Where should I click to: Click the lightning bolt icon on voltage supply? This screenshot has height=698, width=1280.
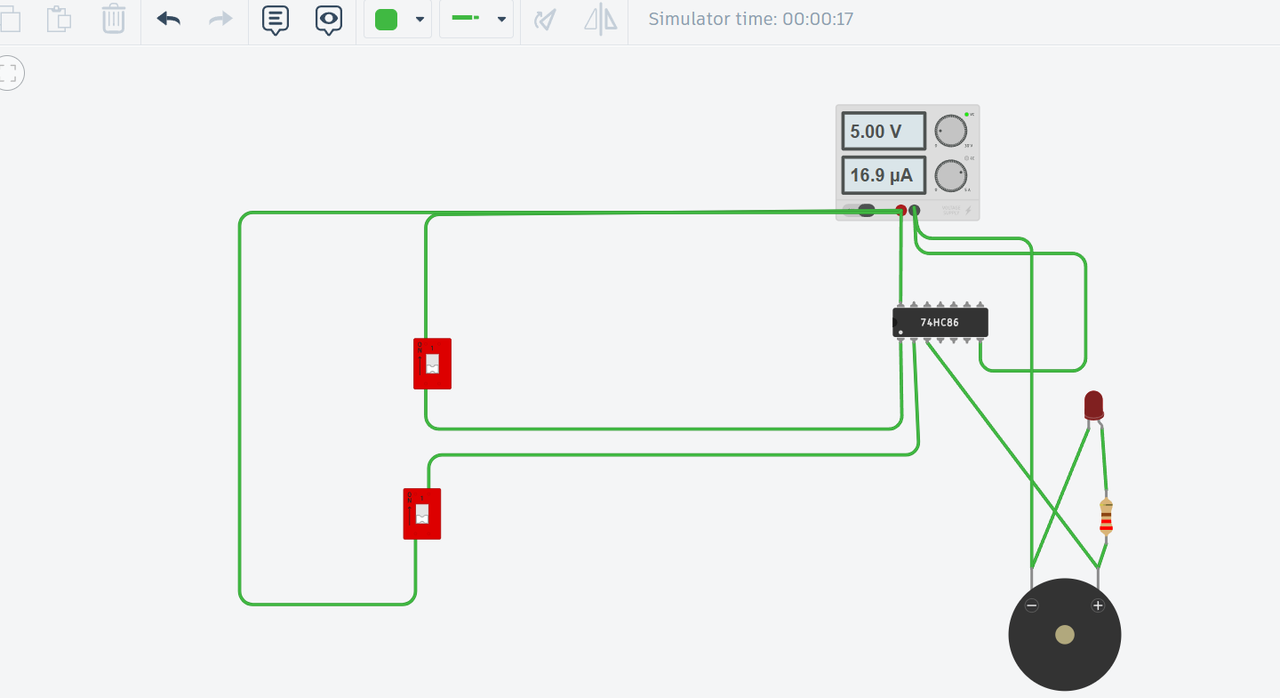(x=967, y=210)
